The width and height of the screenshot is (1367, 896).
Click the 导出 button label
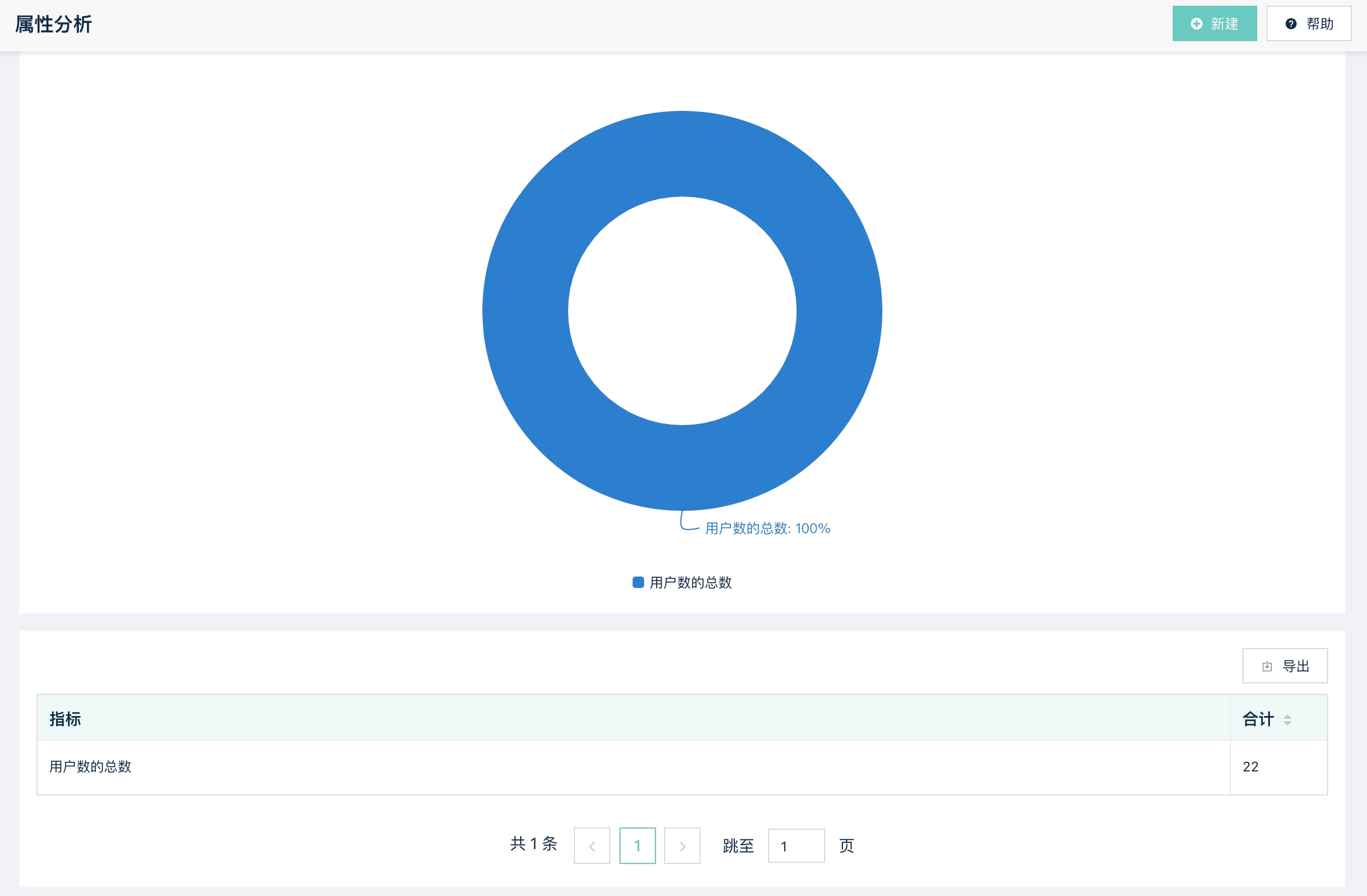click(x=1296, y=666)
